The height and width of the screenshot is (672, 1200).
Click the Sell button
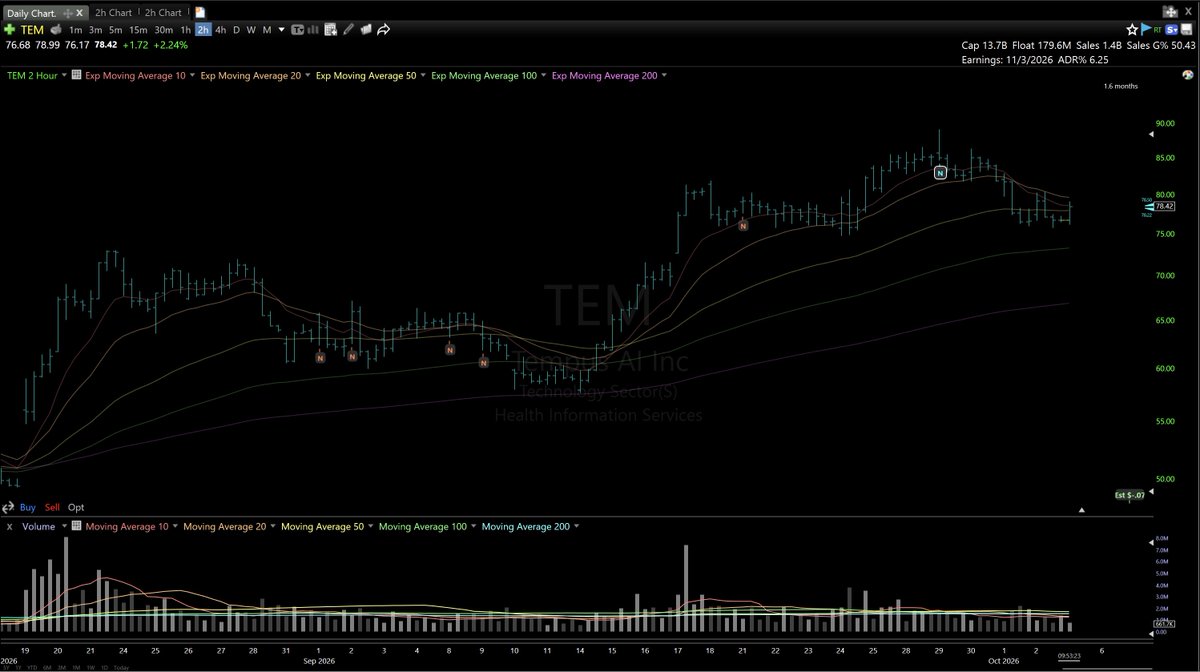[x=52, y=507]
